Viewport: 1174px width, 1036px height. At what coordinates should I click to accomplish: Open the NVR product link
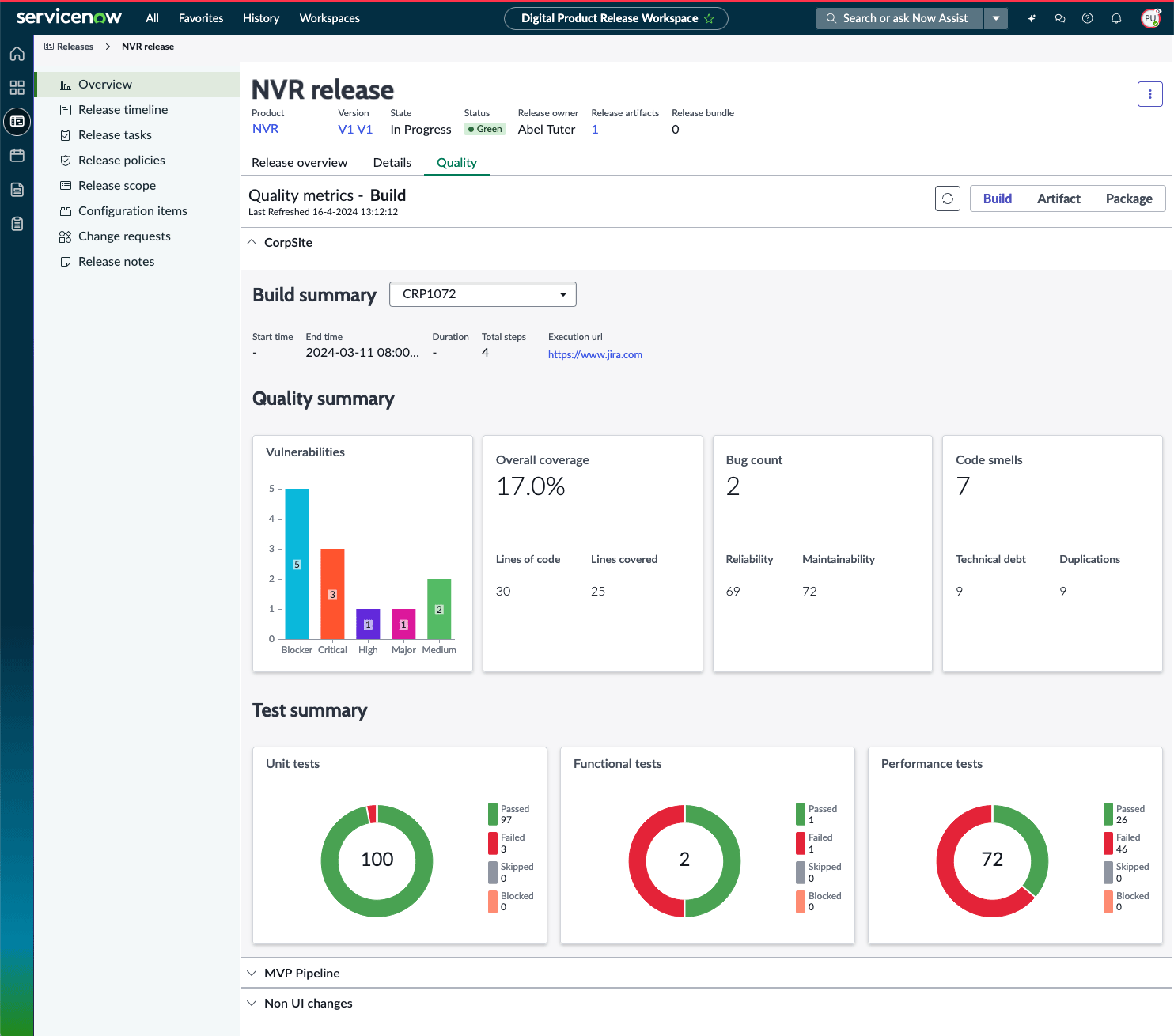266,129
